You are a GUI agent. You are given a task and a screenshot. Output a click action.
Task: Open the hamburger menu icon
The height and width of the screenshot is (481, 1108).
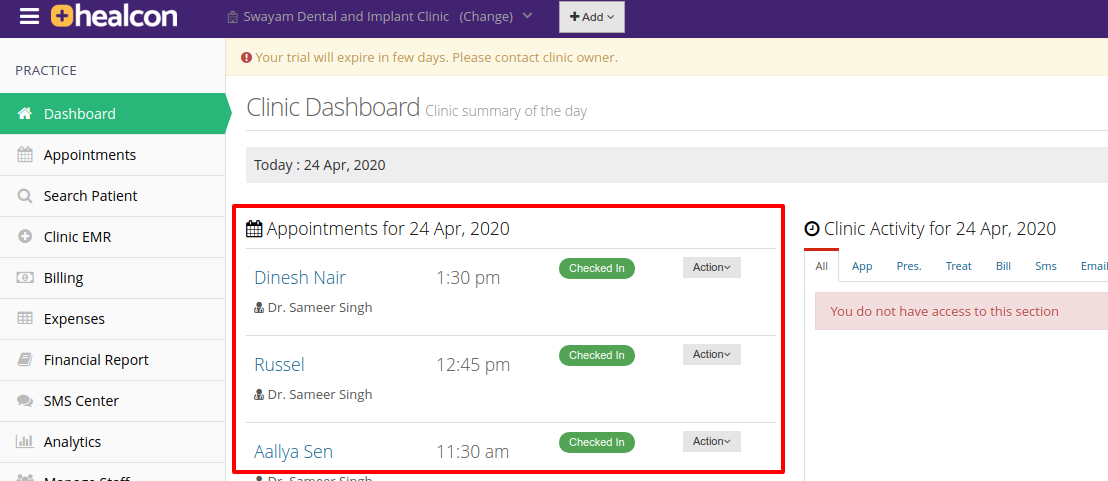coord(30,16)
